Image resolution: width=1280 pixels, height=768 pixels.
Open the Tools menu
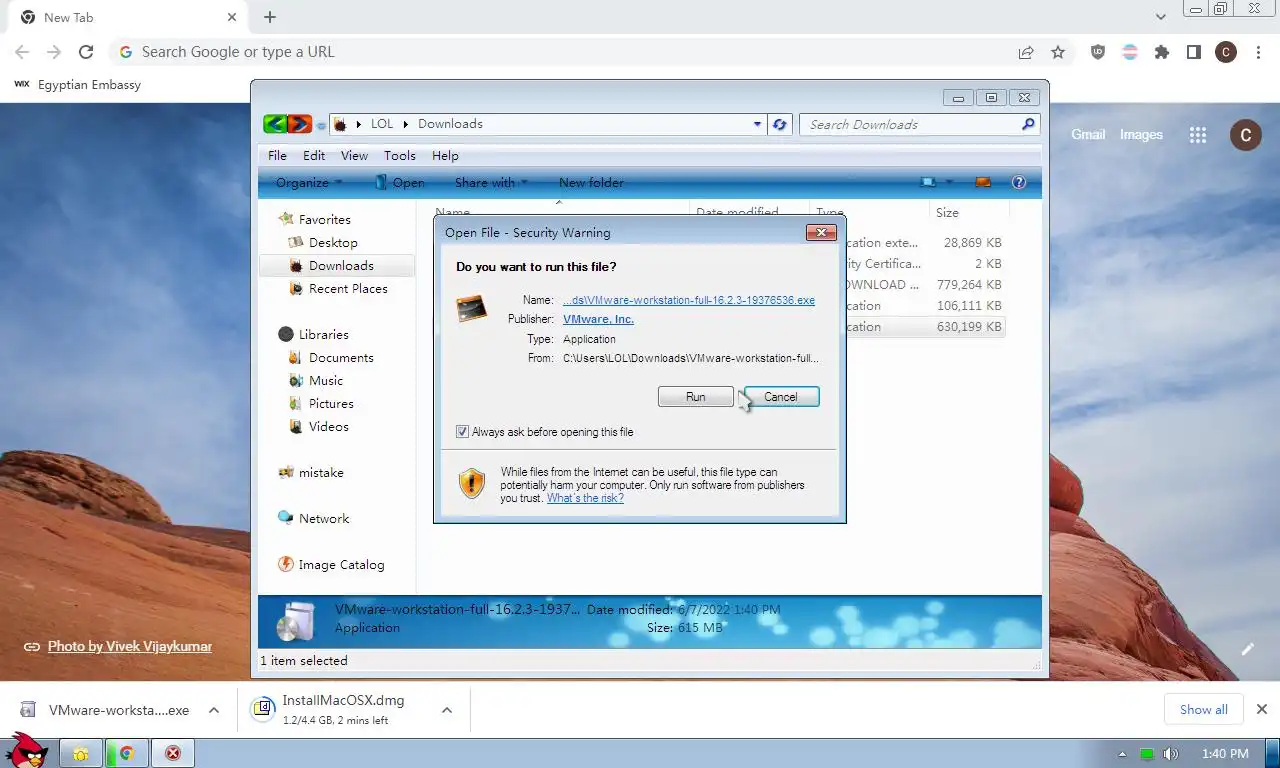pos(400,156)
